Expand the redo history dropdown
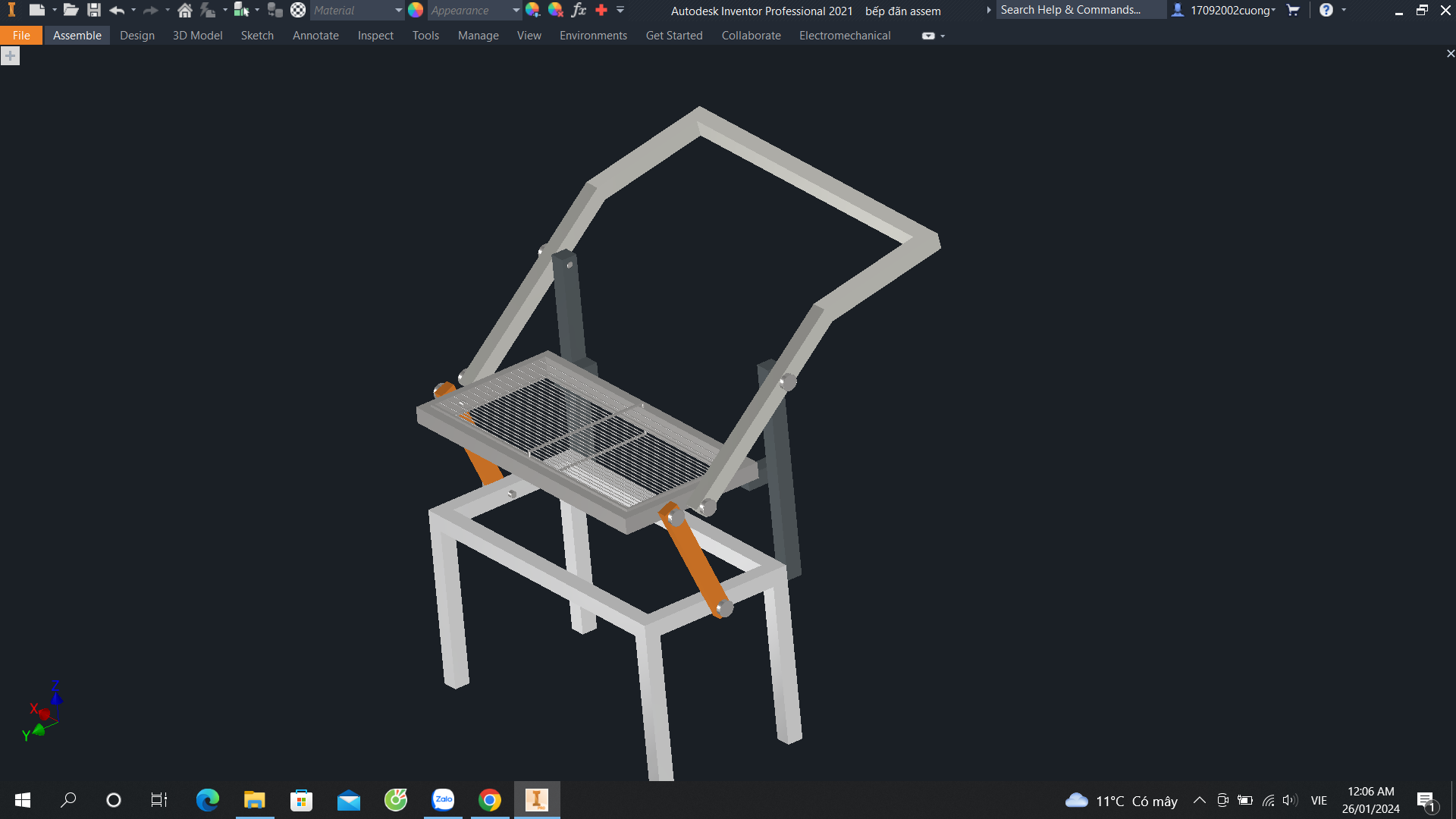This screenshot has height=819, width=1456. coord(168,10)
